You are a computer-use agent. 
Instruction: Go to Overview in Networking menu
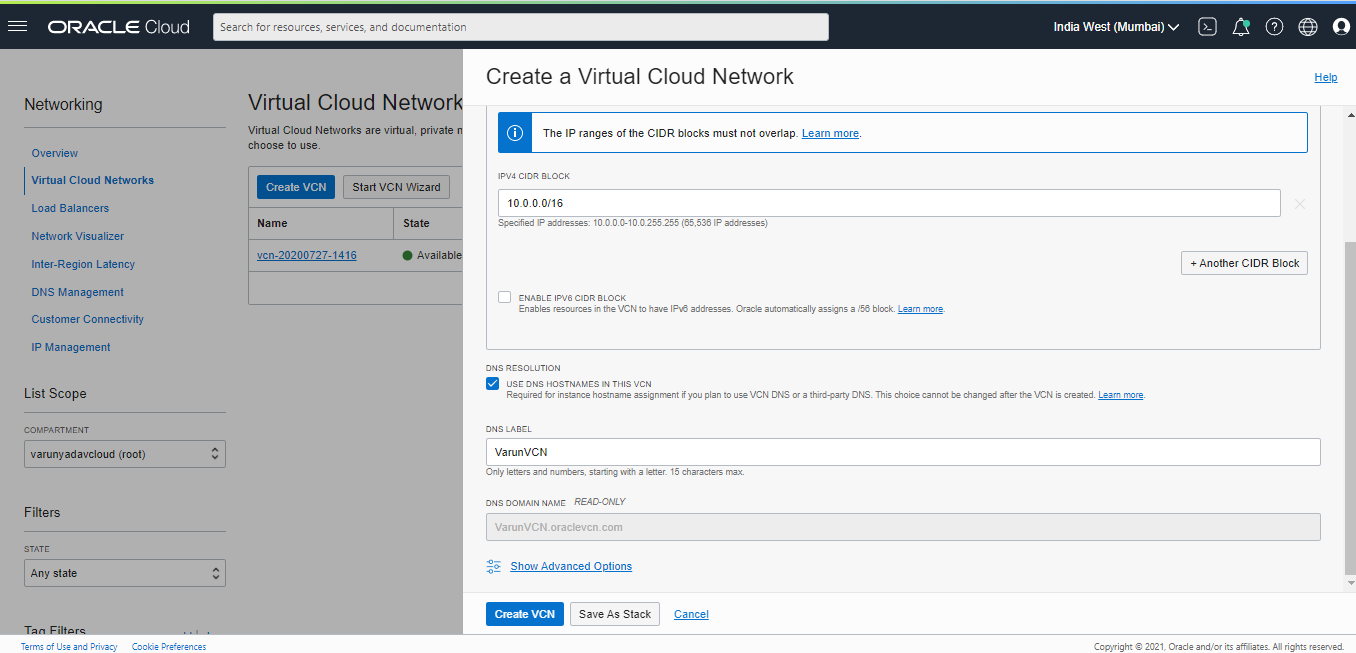55,153
